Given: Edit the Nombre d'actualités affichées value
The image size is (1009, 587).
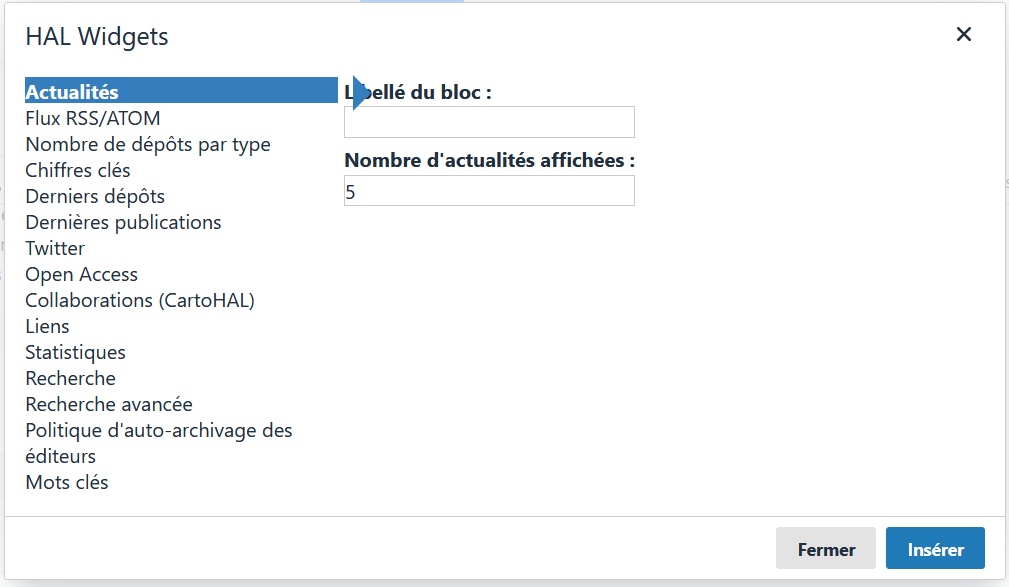Looking at the screenshot, I should coord(488,190).
